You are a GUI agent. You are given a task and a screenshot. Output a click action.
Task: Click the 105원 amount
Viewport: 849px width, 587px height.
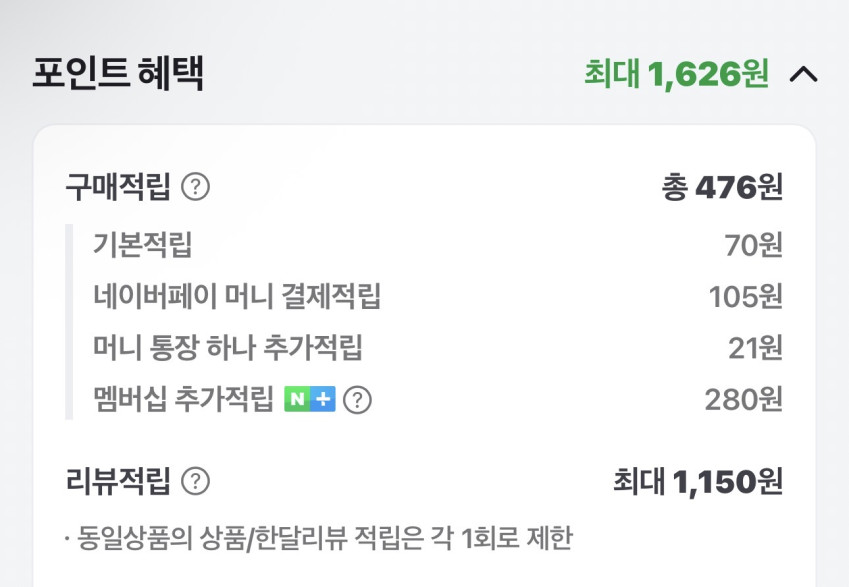click(x=745, y=296)
